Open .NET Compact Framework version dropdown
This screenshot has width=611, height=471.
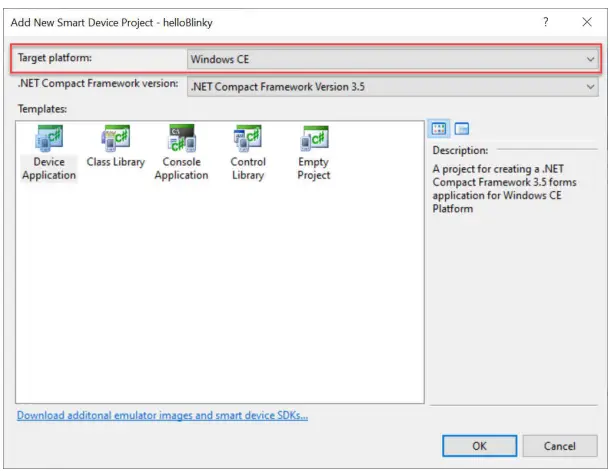pos(392,86)
